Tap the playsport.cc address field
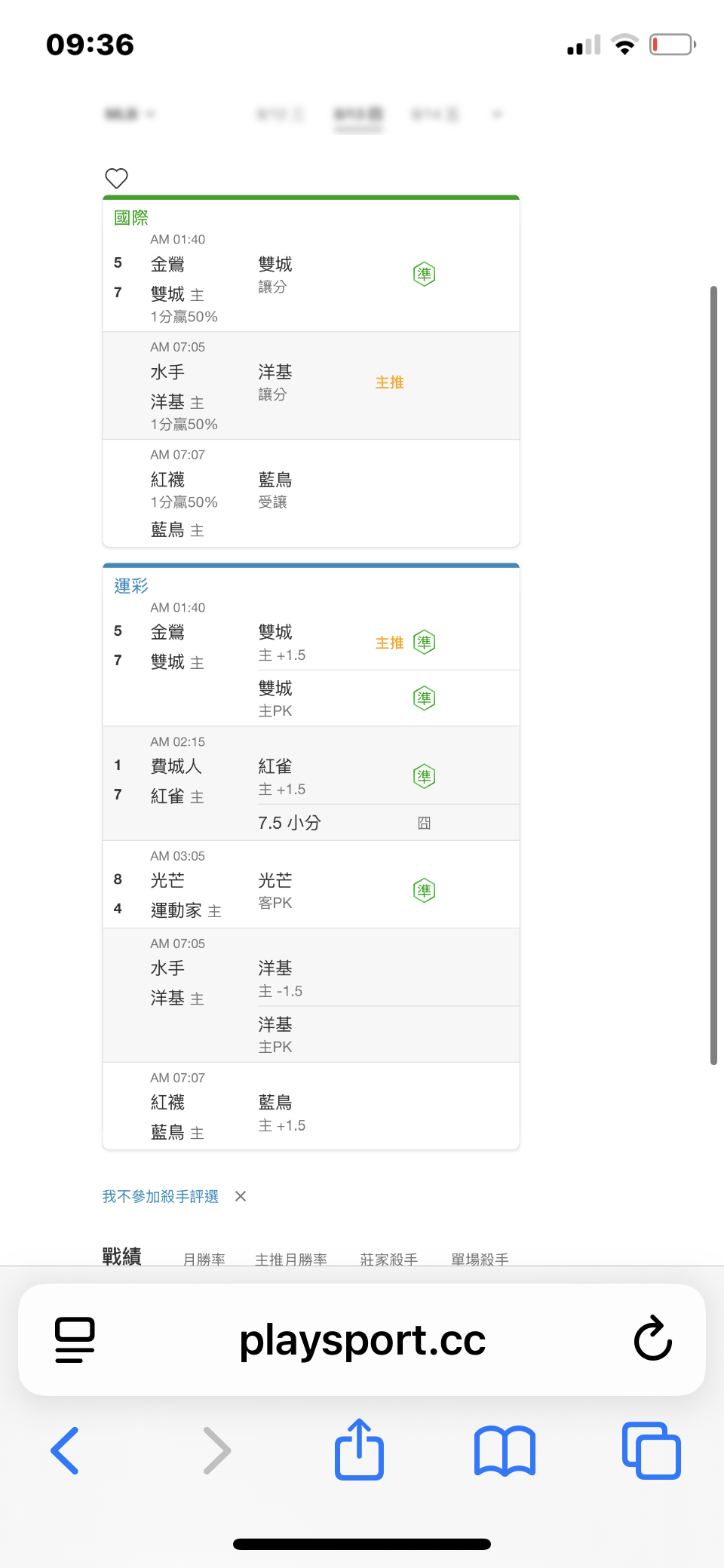Viewport: 724px width, 1568px height. tap(362, 1339)
